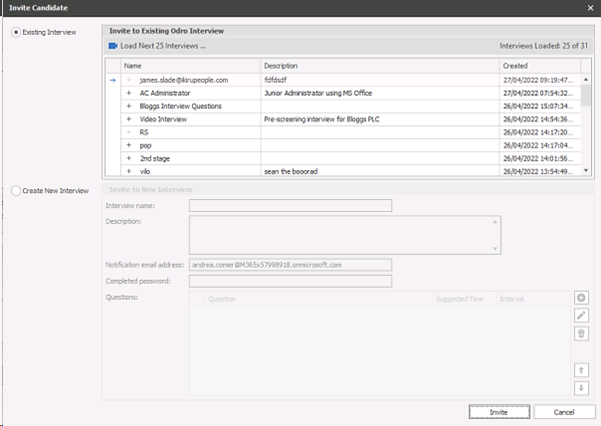Click the Interview name input field
This screenshot has height=426, width=601.
[x=290, y=206]
